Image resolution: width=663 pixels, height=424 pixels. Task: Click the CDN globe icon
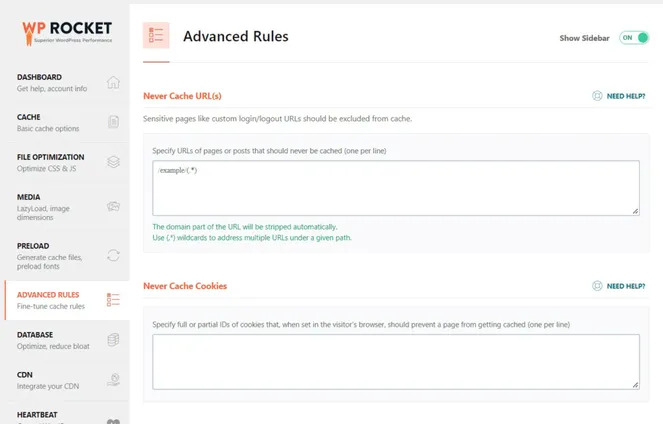pos(113,380)
